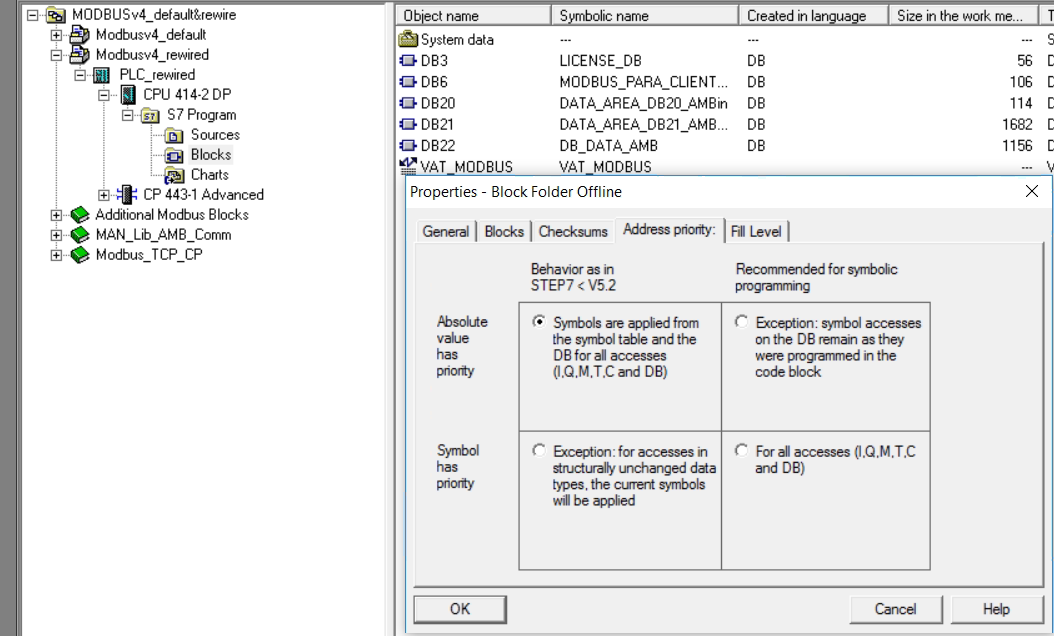Sort by the Symbolic name column header

pos(645,15)
